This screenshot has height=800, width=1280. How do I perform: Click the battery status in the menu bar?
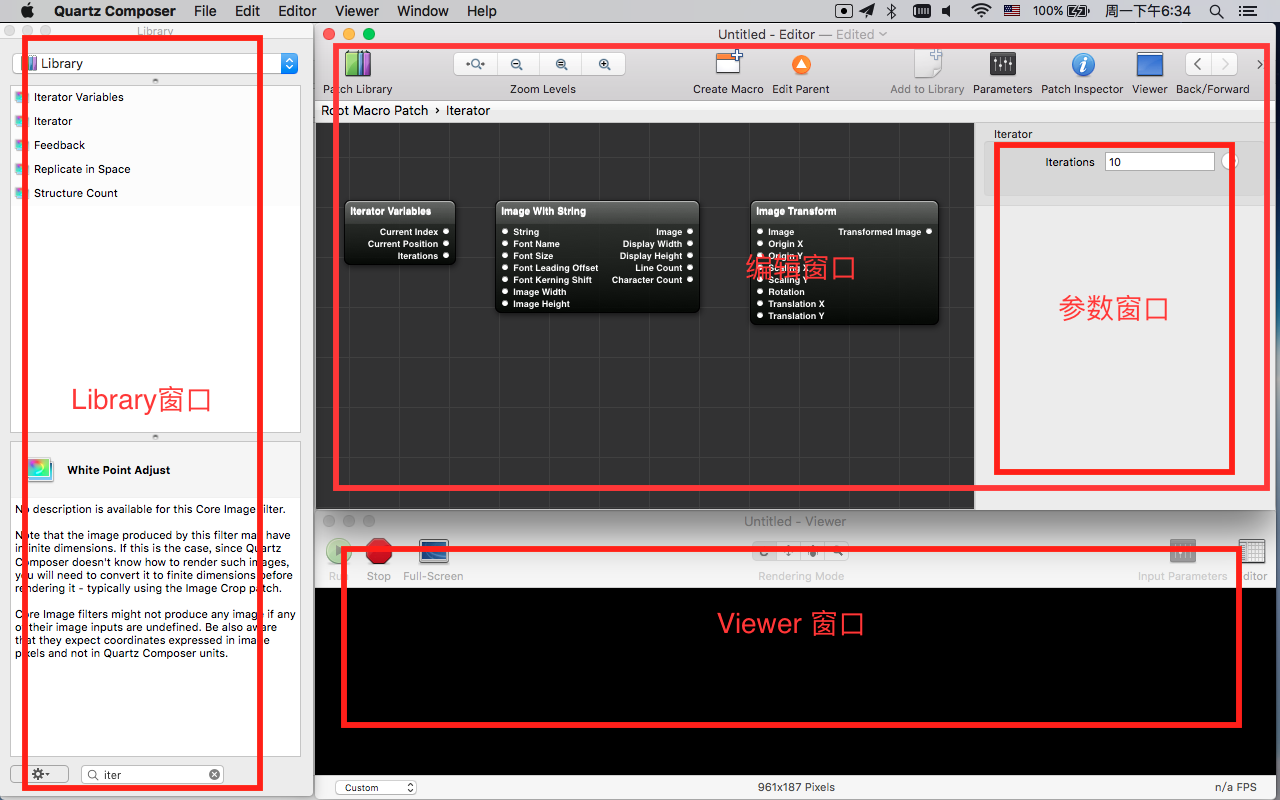point(1062,11)
